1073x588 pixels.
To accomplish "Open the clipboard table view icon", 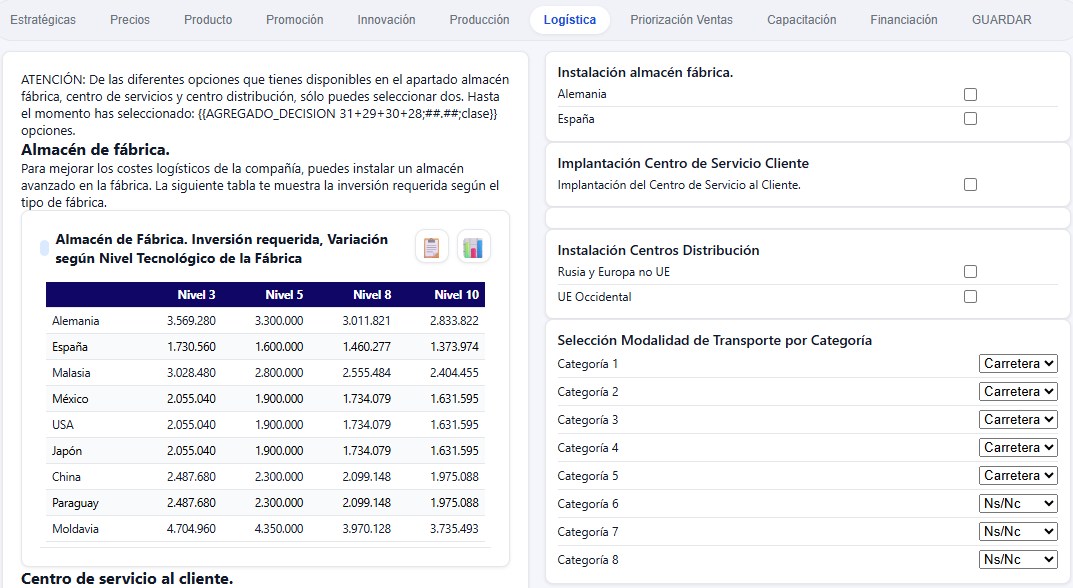I will click(x=432, y=247).
